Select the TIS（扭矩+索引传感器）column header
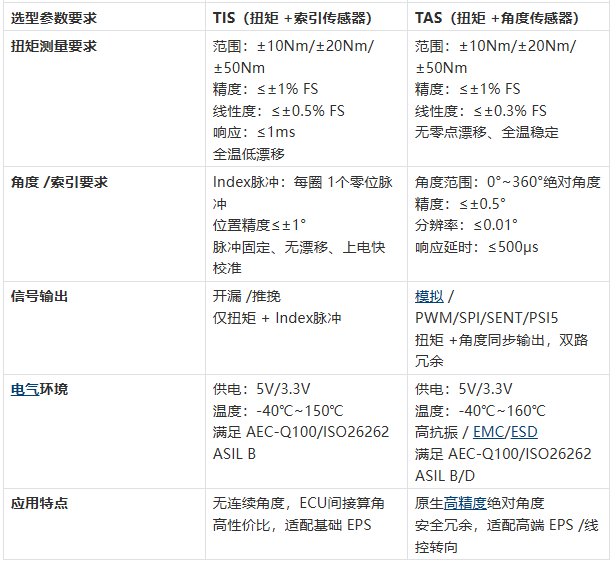This screenshot has width=613, height=562. (292, 18)
